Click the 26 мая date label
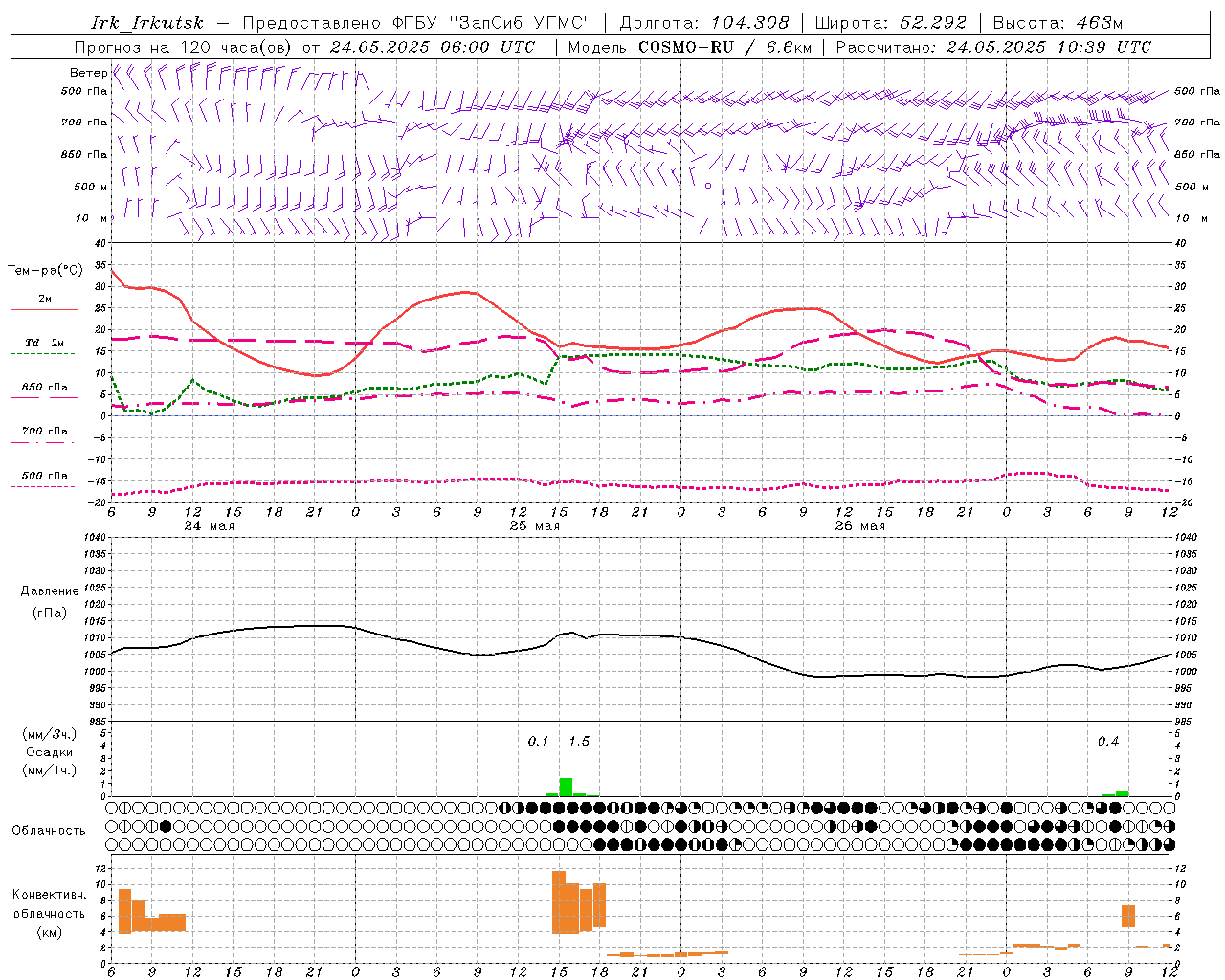This screenshot has width=1225, height=980. pyautogui.click(x=859, y=526)
